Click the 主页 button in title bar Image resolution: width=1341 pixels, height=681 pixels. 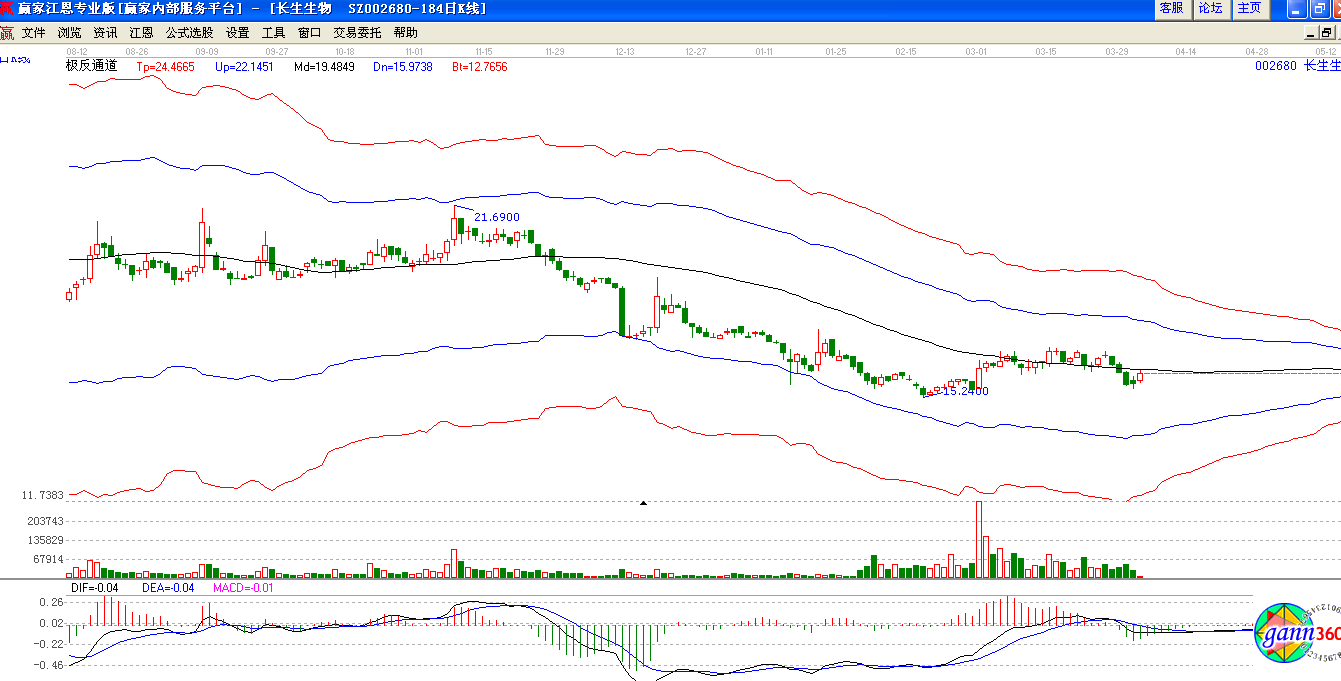pyautogui.click(x=1250, y=9)
